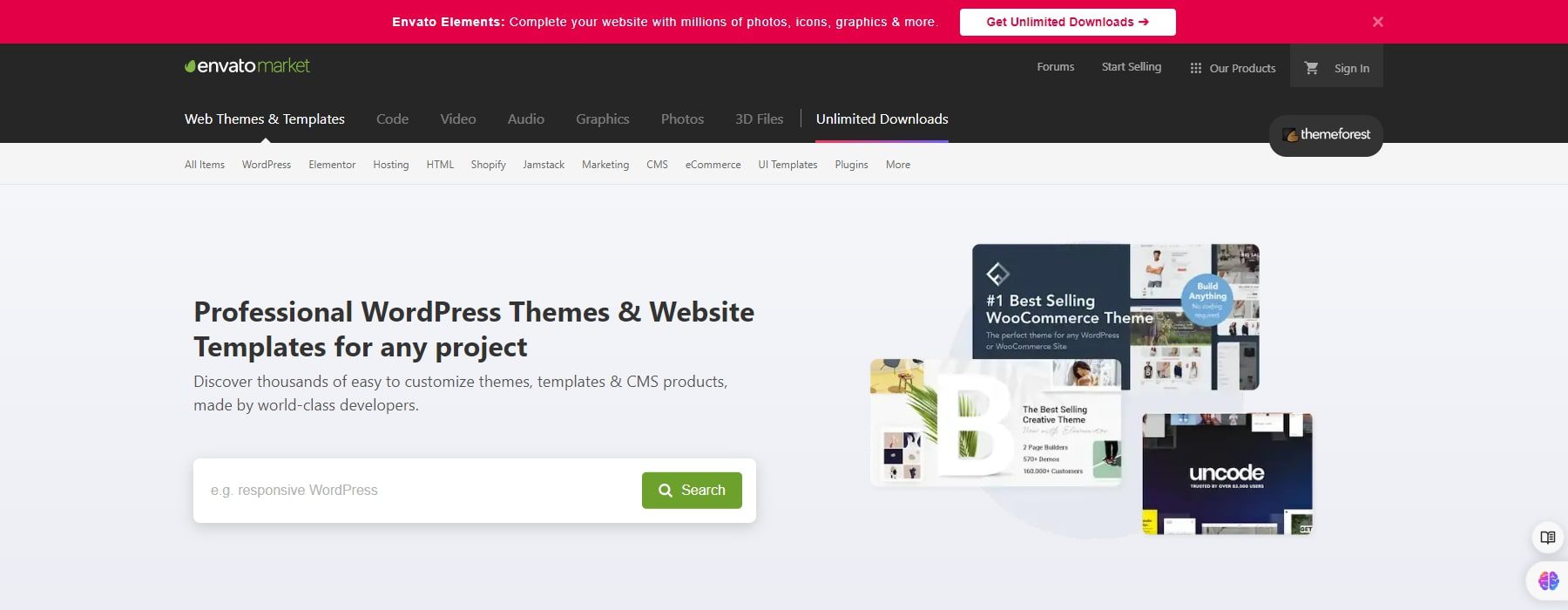Open the book reader icon at right edge
1568x610 pixels.
coord(1547,538)
